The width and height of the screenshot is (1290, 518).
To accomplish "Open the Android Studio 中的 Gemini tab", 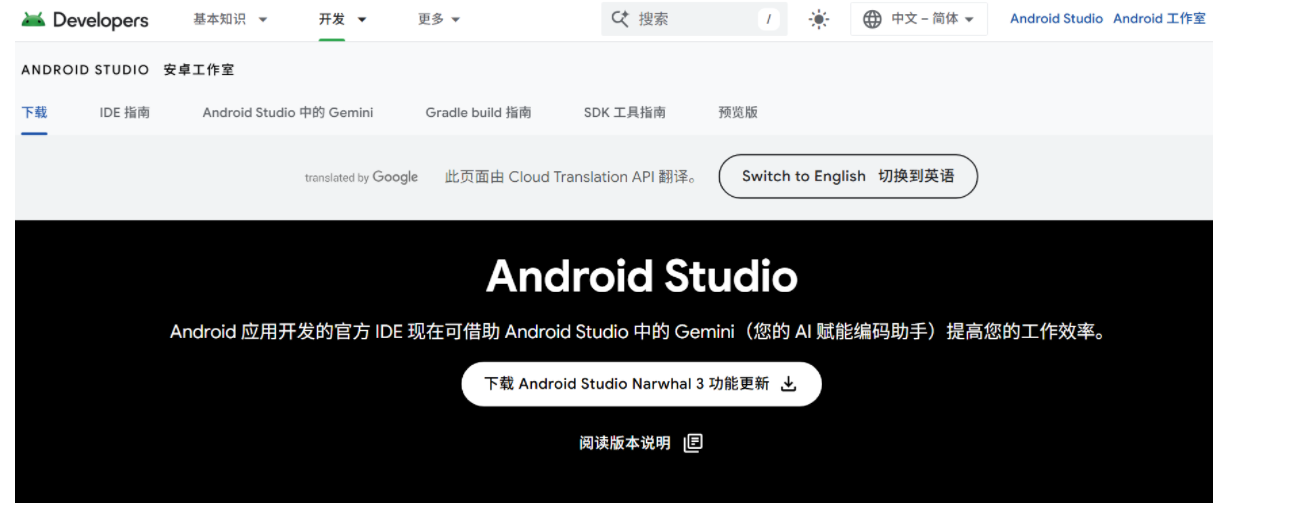I will (x=288, y=112).
